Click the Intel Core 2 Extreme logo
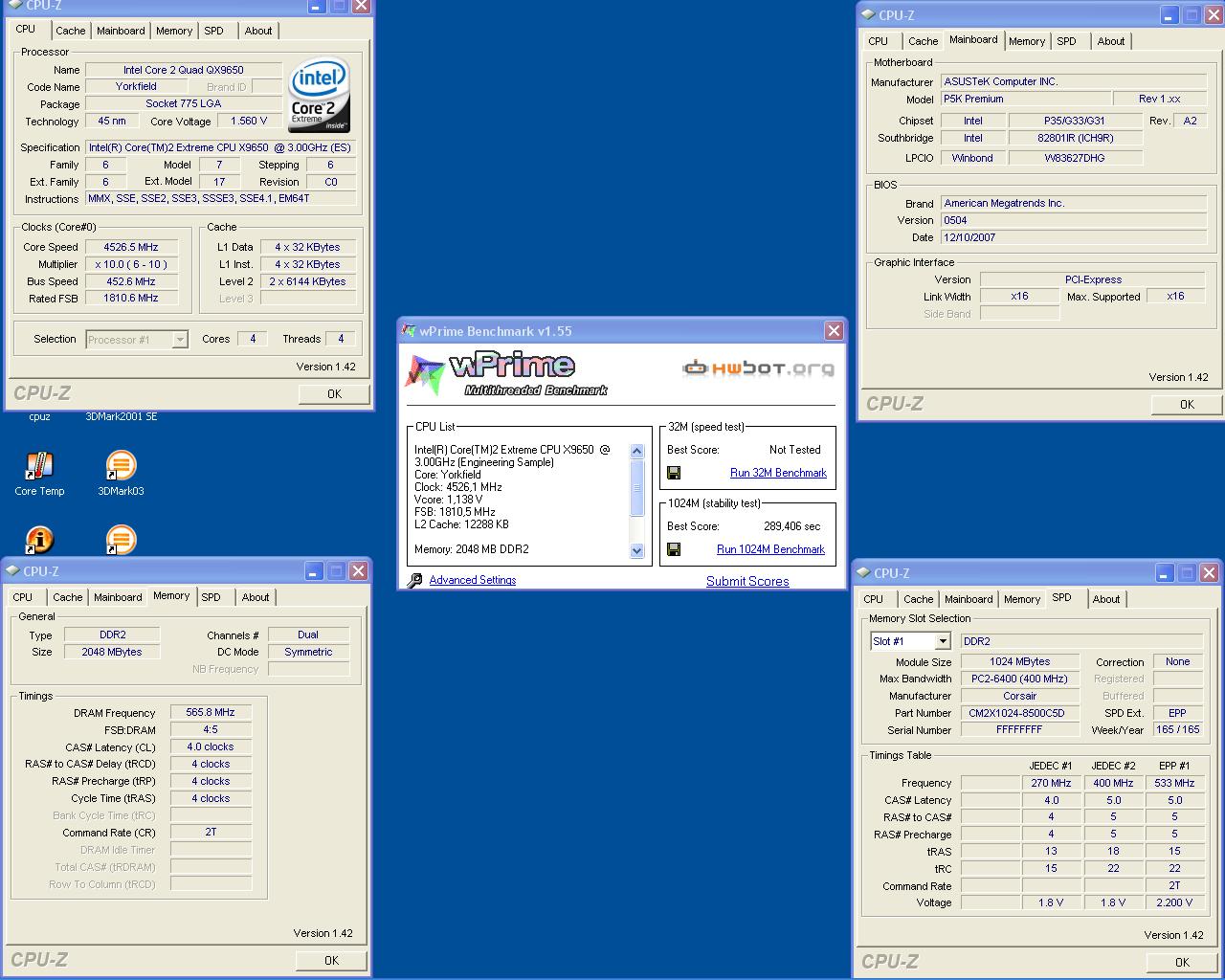 click(x=320, y=95)
